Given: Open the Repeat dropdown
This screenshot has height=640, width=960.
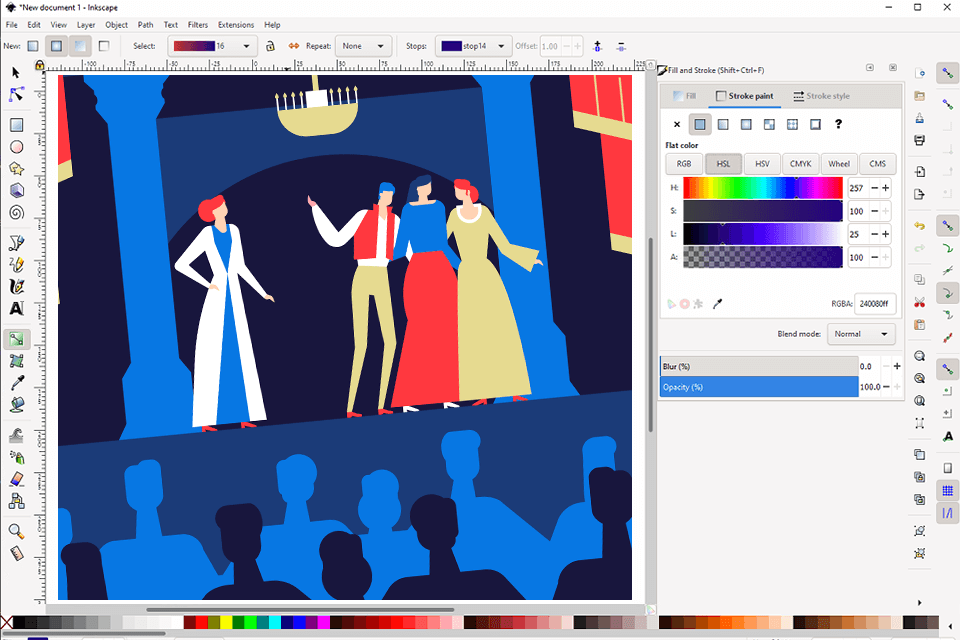Looking at the screenshot, I should point(362,45).
